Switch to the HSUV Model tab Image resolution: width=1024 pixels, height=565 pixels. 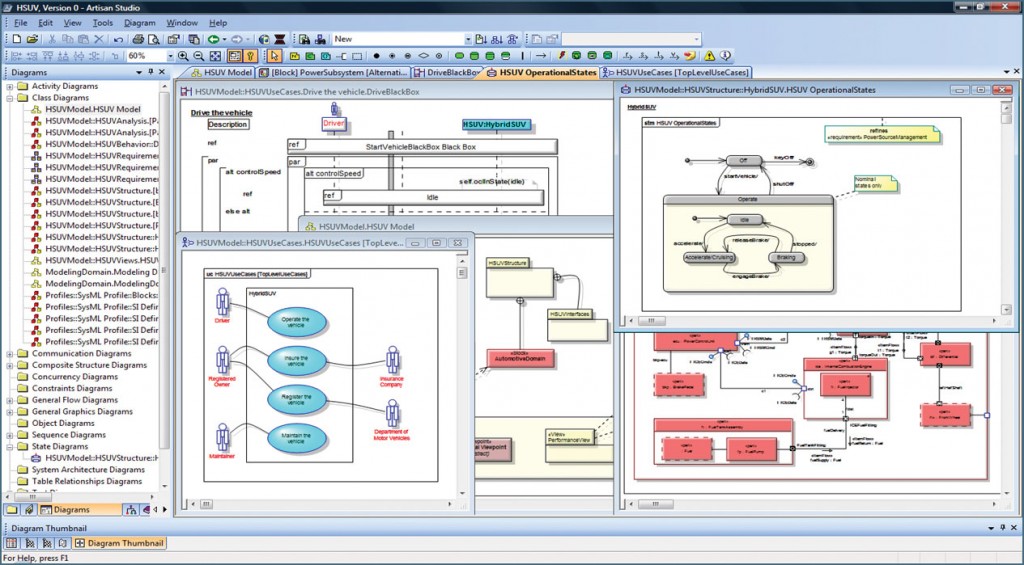(222, 73)
